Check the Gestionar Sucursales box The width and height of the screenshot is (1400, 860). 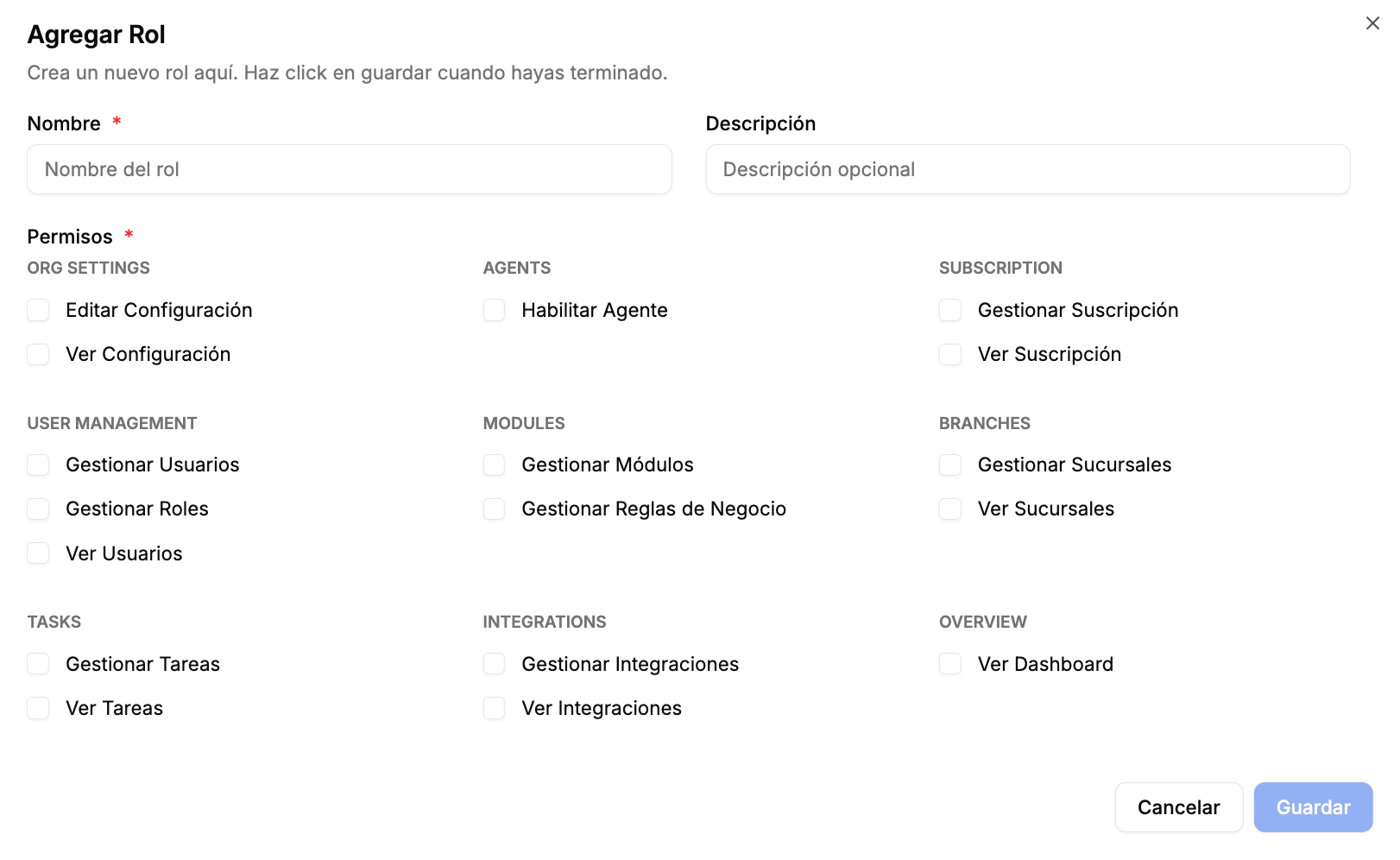point(950,465)
